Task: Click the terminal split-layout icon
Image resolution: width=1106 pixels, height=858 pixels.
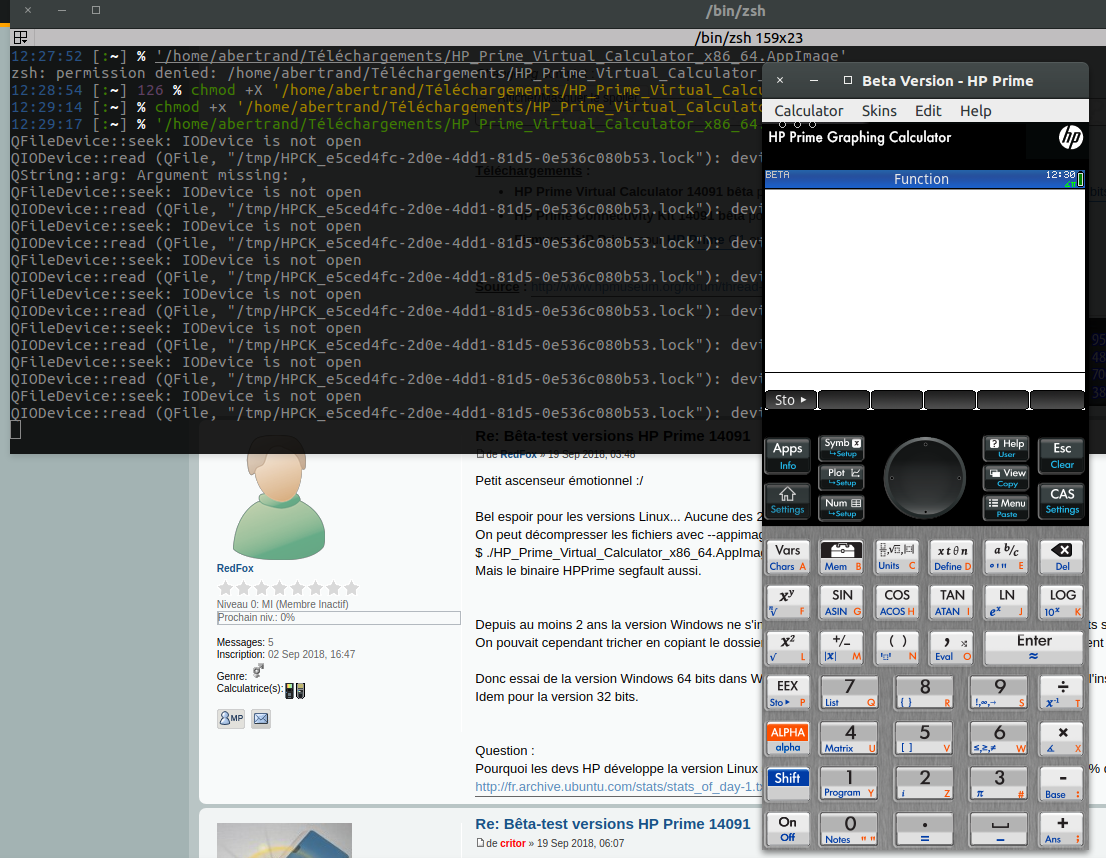Action: 20,37
